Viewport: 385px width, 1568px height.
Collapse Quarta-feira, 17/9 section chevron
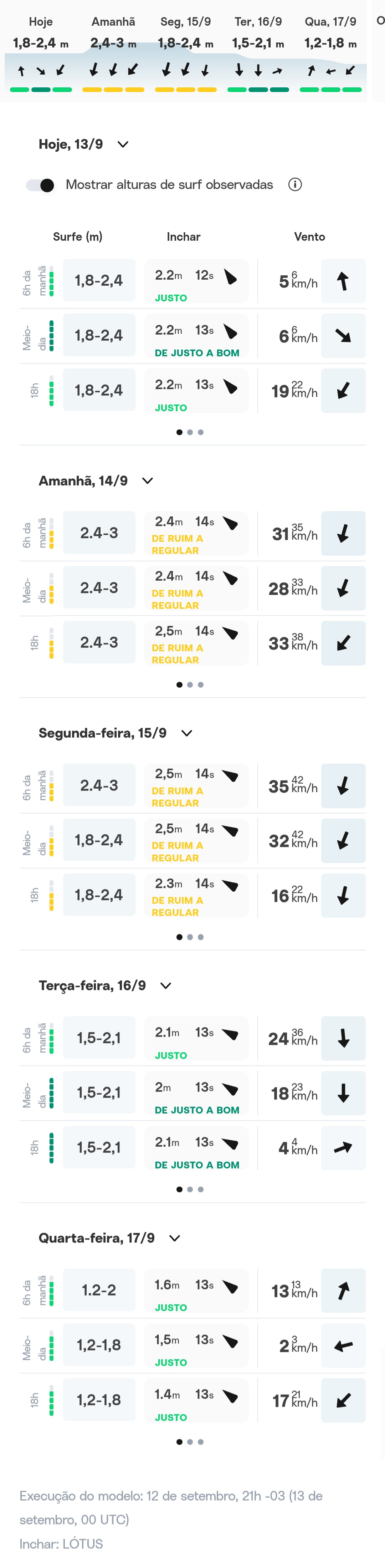click(x=175, y=1238)
